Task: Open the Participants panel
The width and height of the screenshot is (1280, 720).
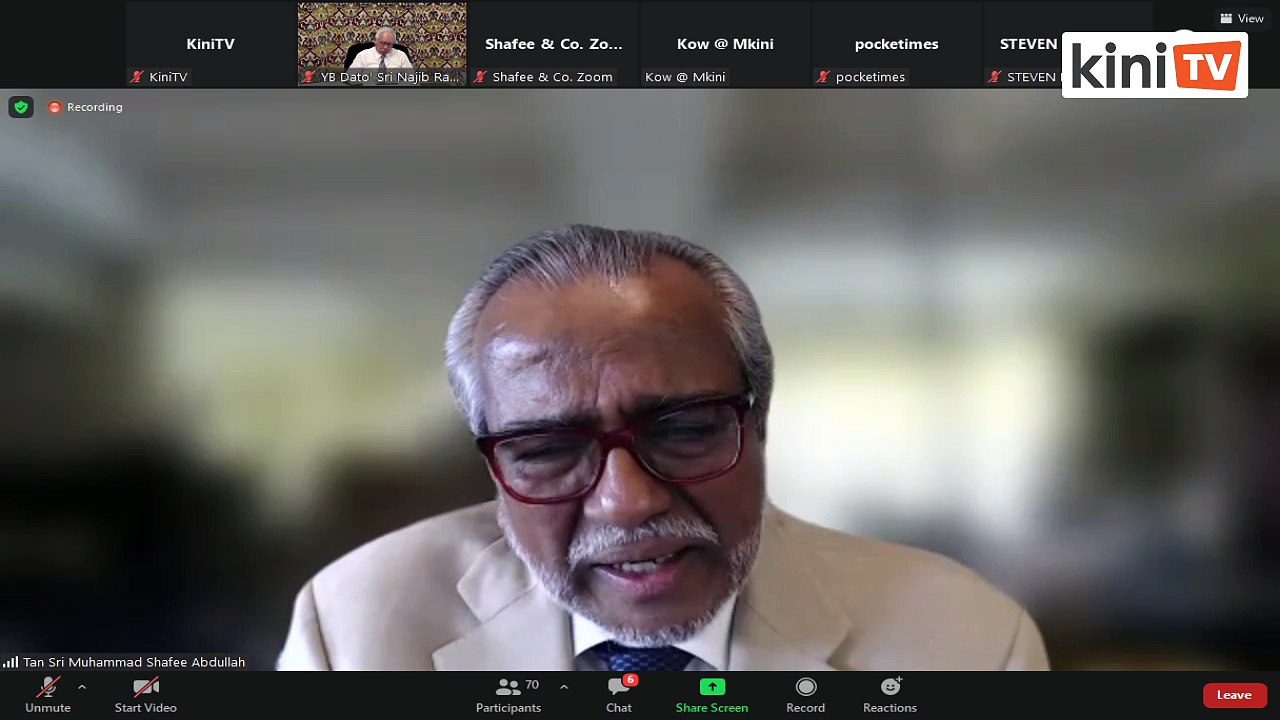Action: pos(509,695)
